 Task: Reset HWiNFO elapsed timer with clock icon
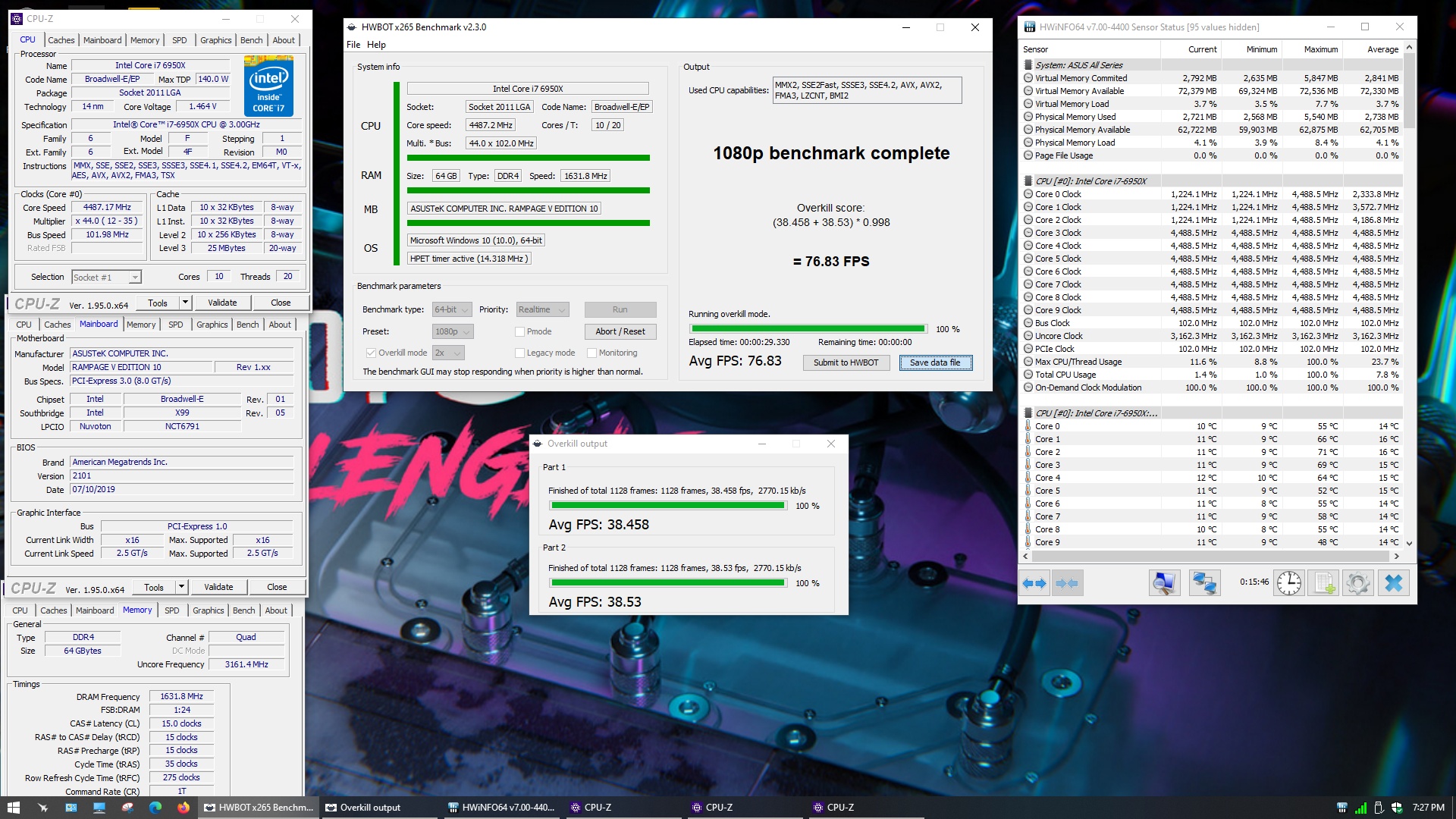[1288, 583]
